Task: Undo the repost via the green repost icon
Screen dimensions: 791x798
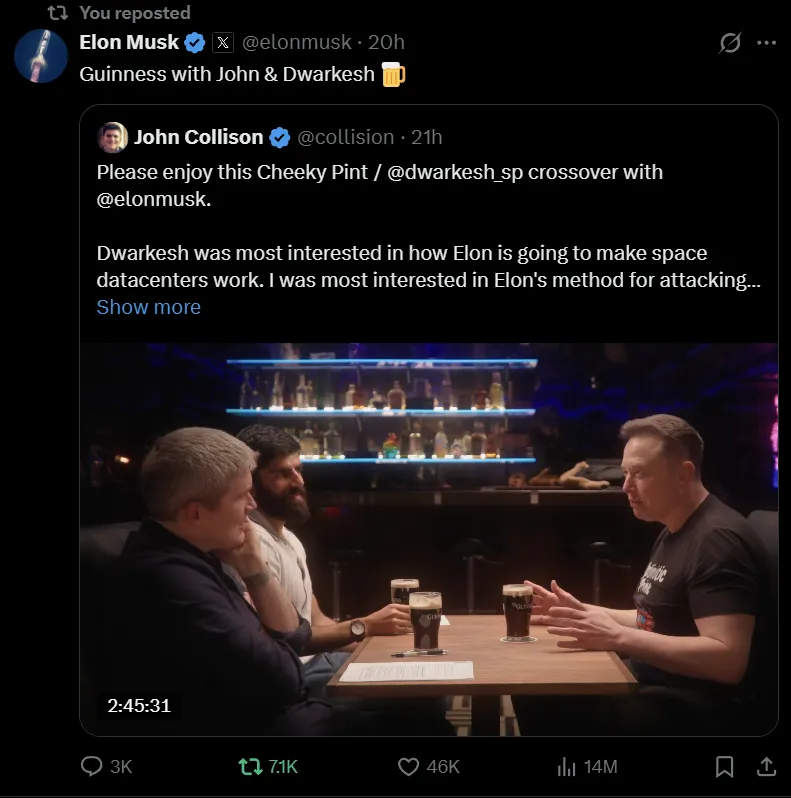Action: click(250, 766)
